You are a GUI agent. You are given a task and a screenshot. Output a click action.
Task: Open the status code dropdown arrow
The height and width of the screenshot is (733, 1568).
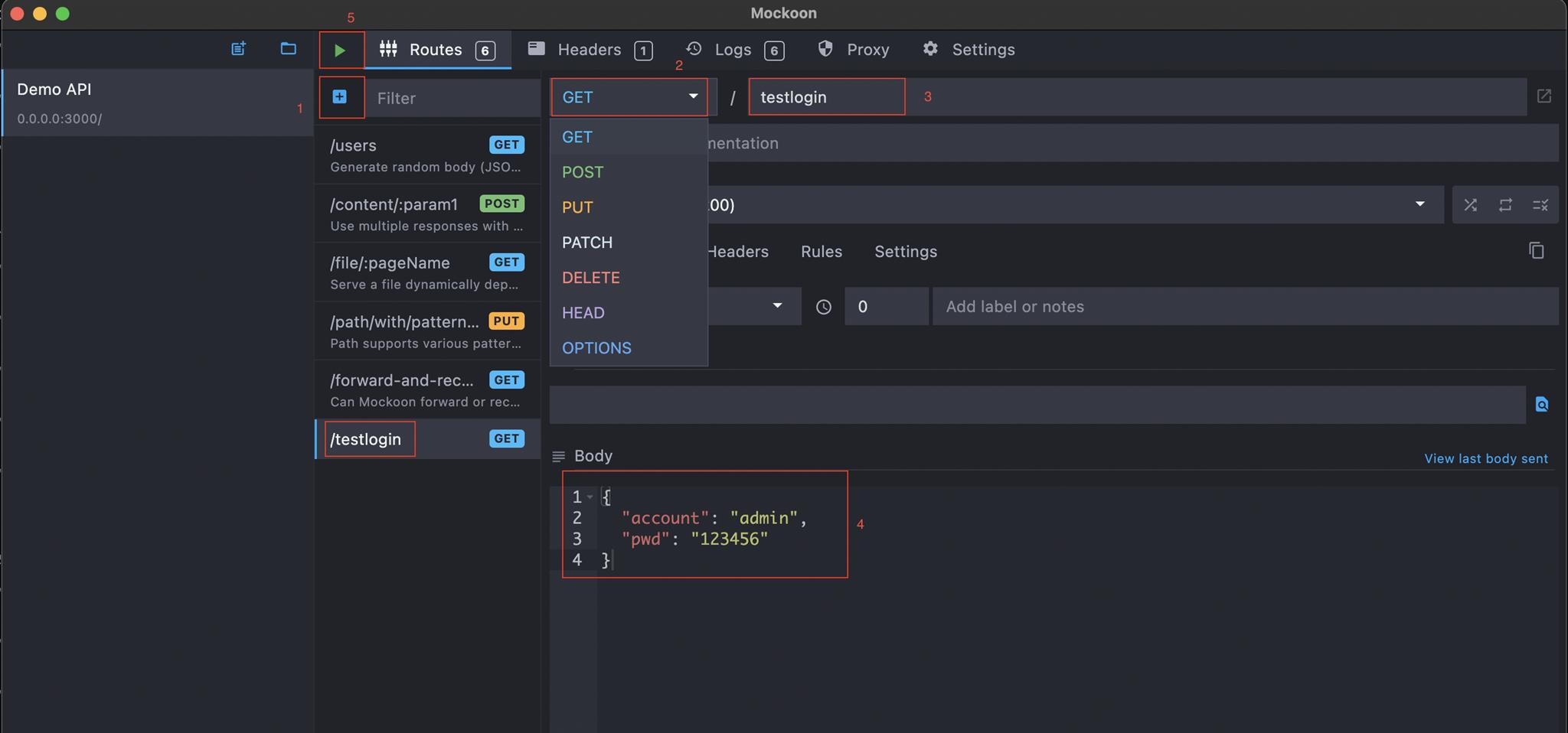coord(777,306)
